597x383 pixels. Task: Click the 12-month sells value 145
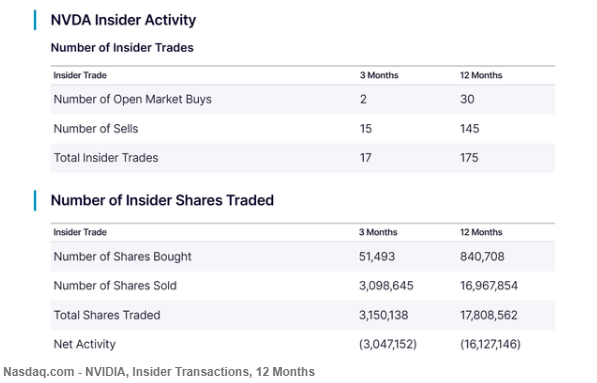(x=469, y=129)
